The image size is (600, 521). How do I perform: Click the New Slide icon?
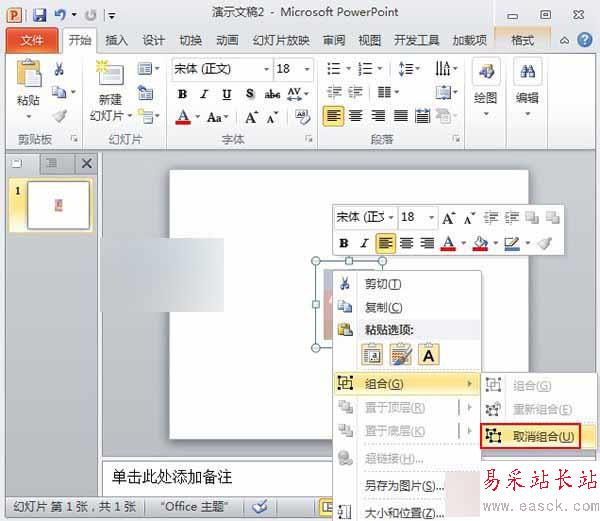(x=110, y=73)
